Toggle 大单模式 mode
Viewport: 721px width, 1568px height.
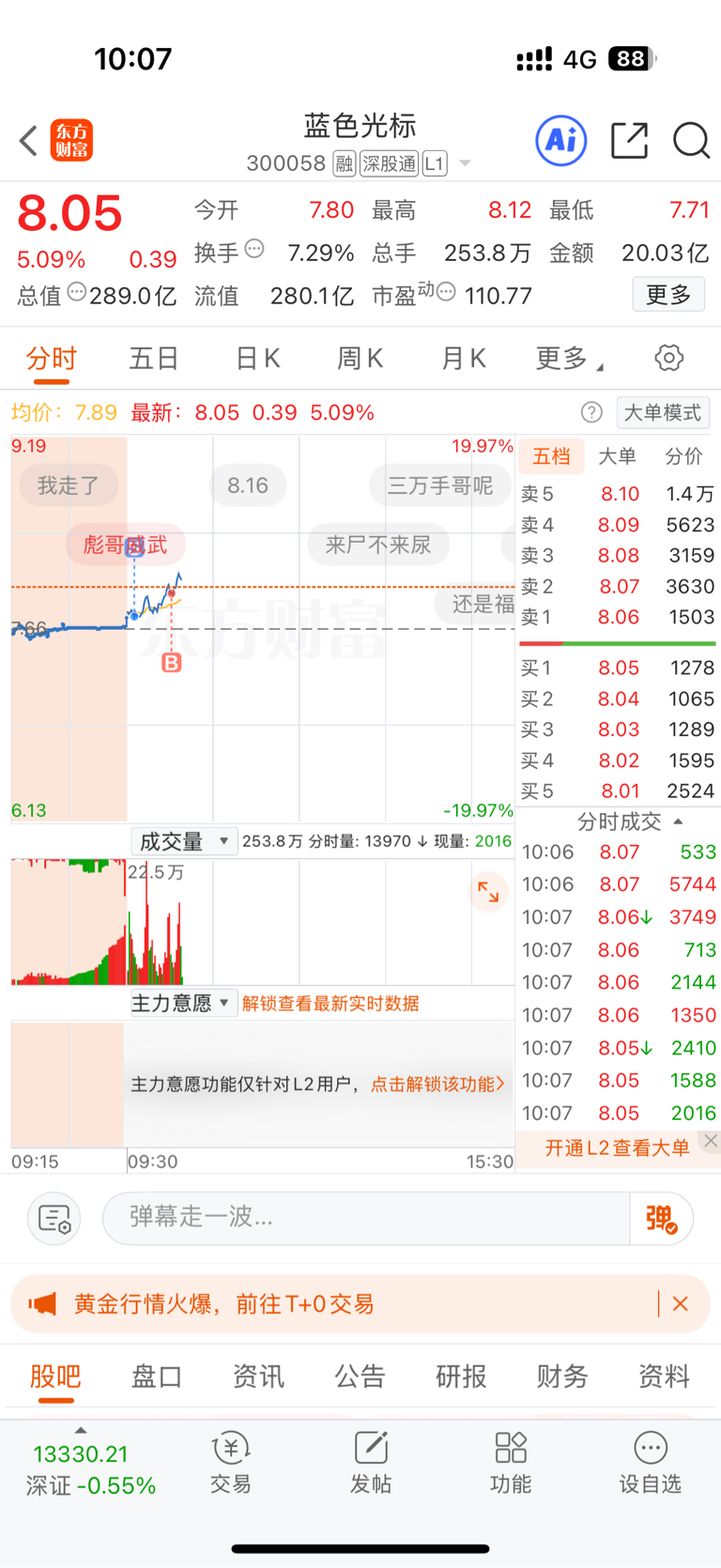(663, 412)
